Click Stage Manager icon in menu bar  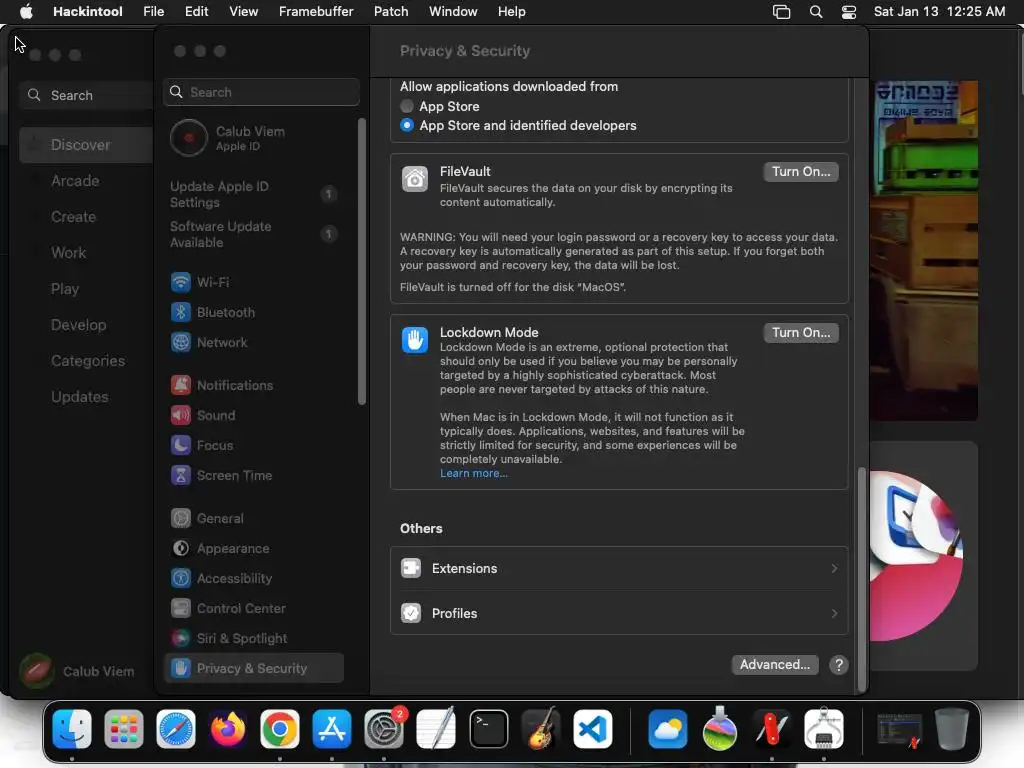781,12
